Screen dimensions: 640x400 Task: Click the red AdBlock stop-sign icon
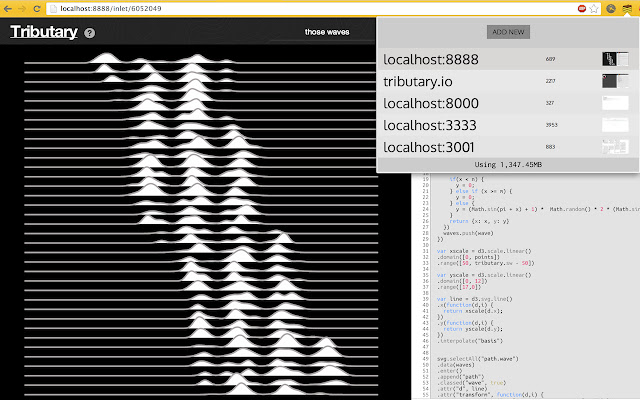click(582, 9)
